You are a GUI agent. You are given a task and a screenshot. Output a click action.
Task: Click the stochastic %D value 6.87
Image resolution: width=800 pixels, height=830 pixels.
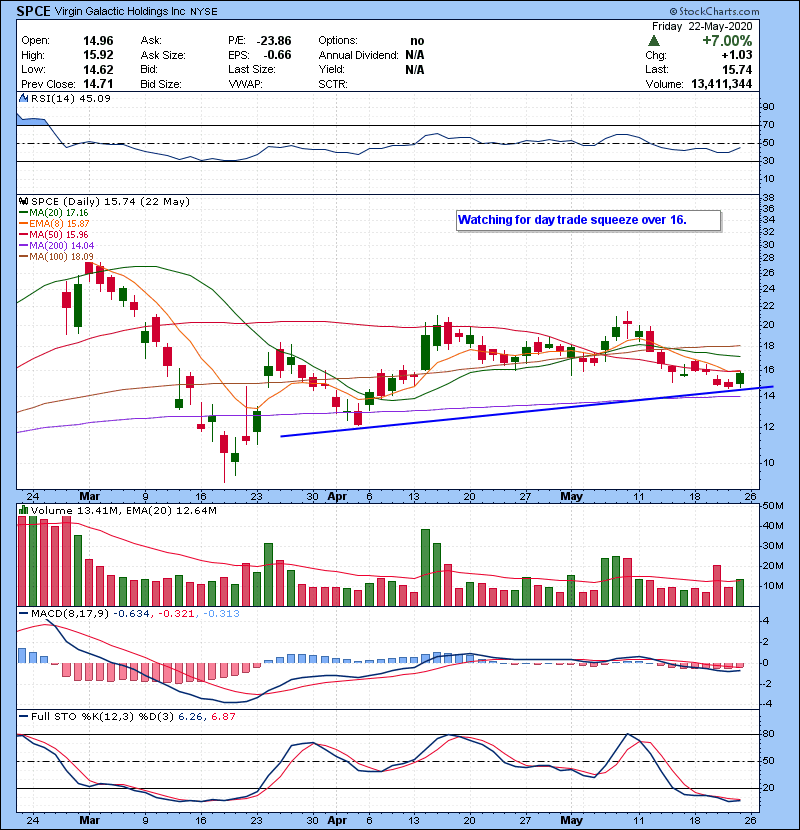(x=223, y=717)
